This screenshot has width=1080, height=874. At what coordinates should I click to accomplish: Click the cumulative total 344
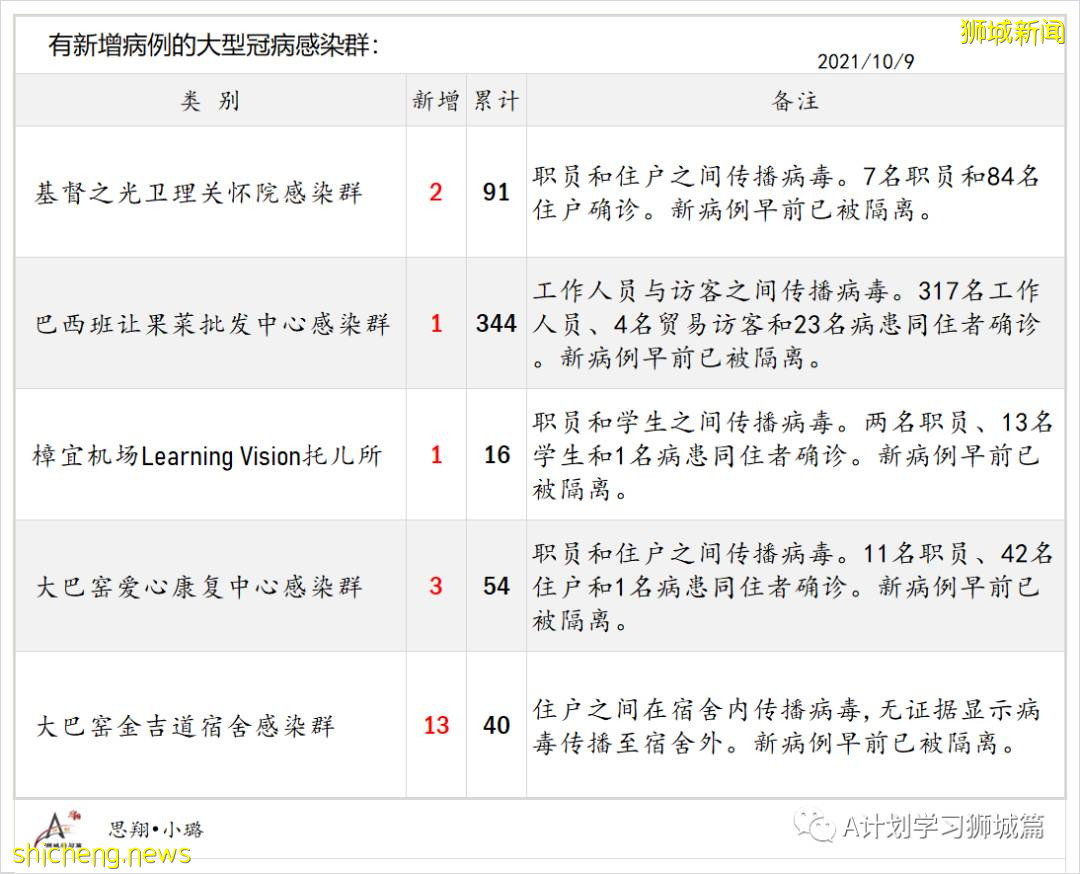coord(496,324)
